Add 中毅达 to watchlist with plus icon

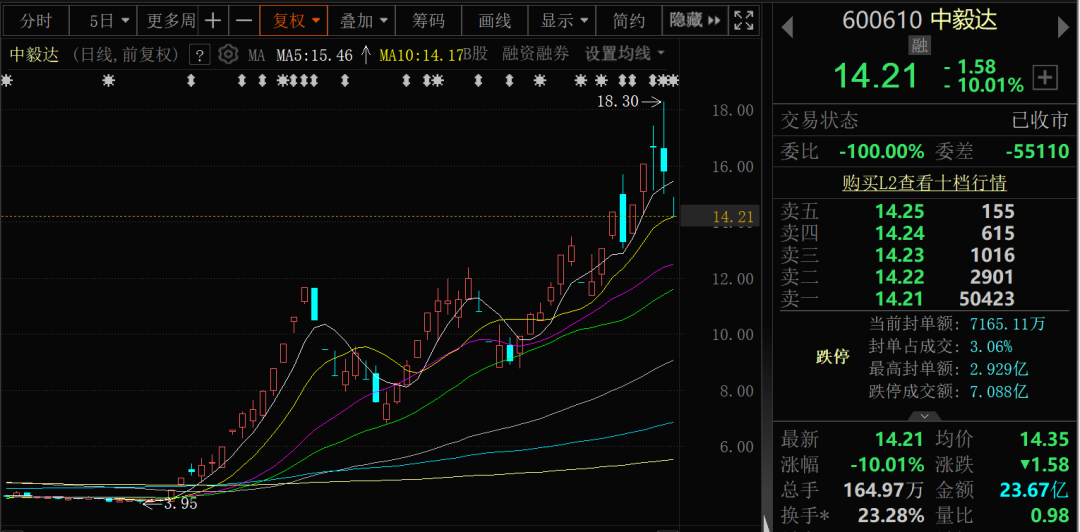click(1045, 77)
